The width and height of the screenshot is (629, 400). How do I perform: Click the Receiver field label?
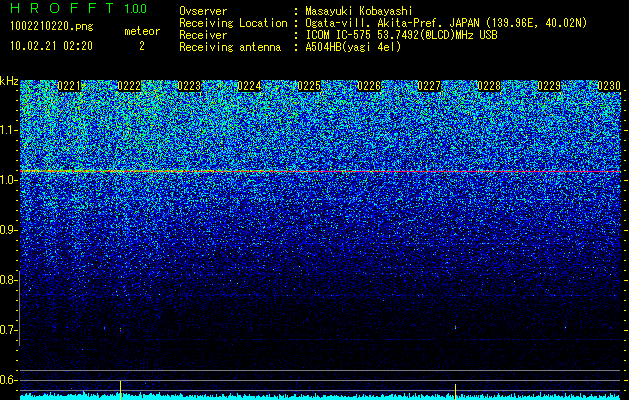pyautogui.click(x=203, y=35)
